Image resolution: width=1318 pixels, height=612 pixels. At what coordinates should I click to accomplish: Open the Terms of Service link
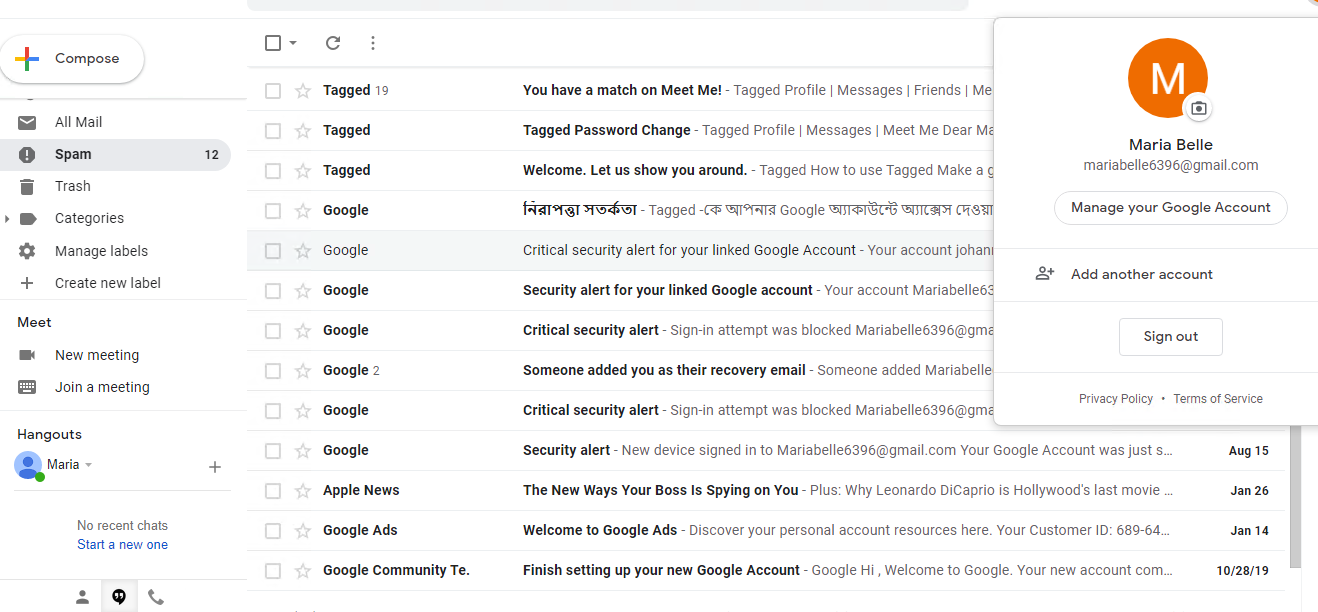[1218, 399]
